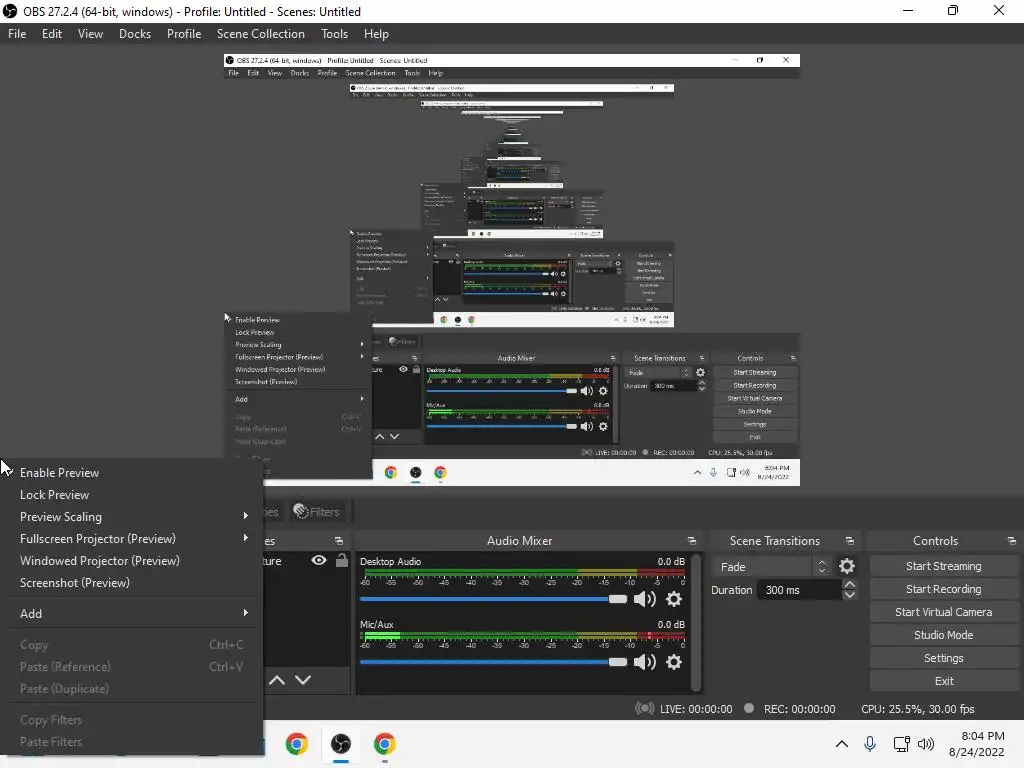Toggle source lock icon
1024x768 pixels.
pos(342,560)
